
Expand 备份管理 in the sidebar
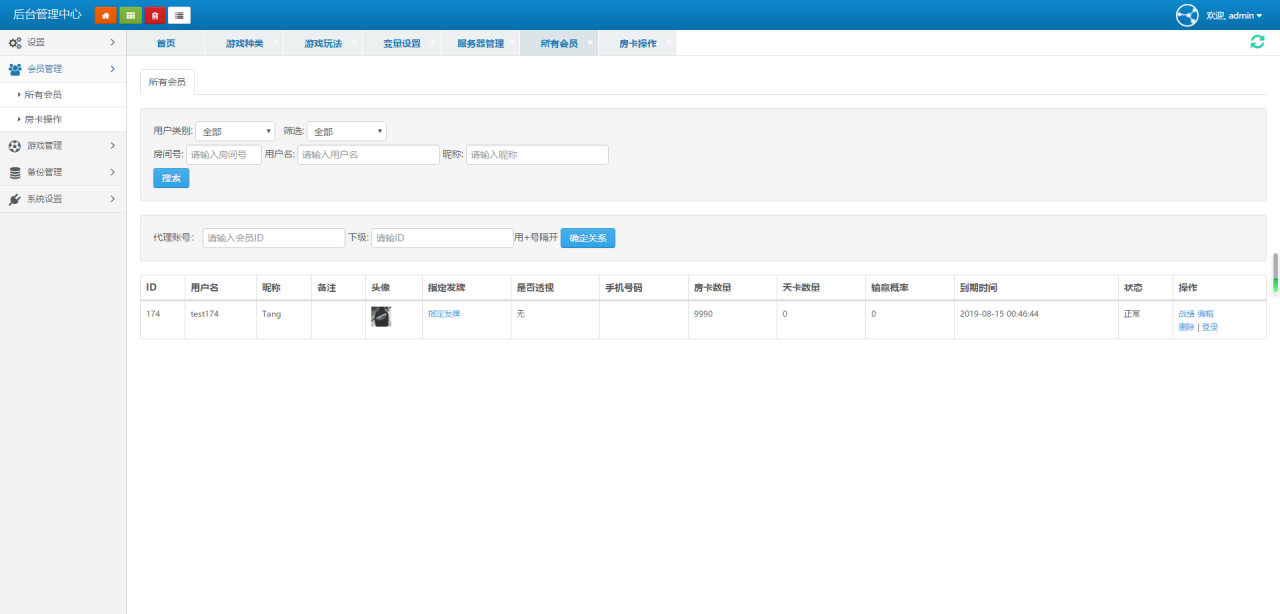[x=63, y=172]
